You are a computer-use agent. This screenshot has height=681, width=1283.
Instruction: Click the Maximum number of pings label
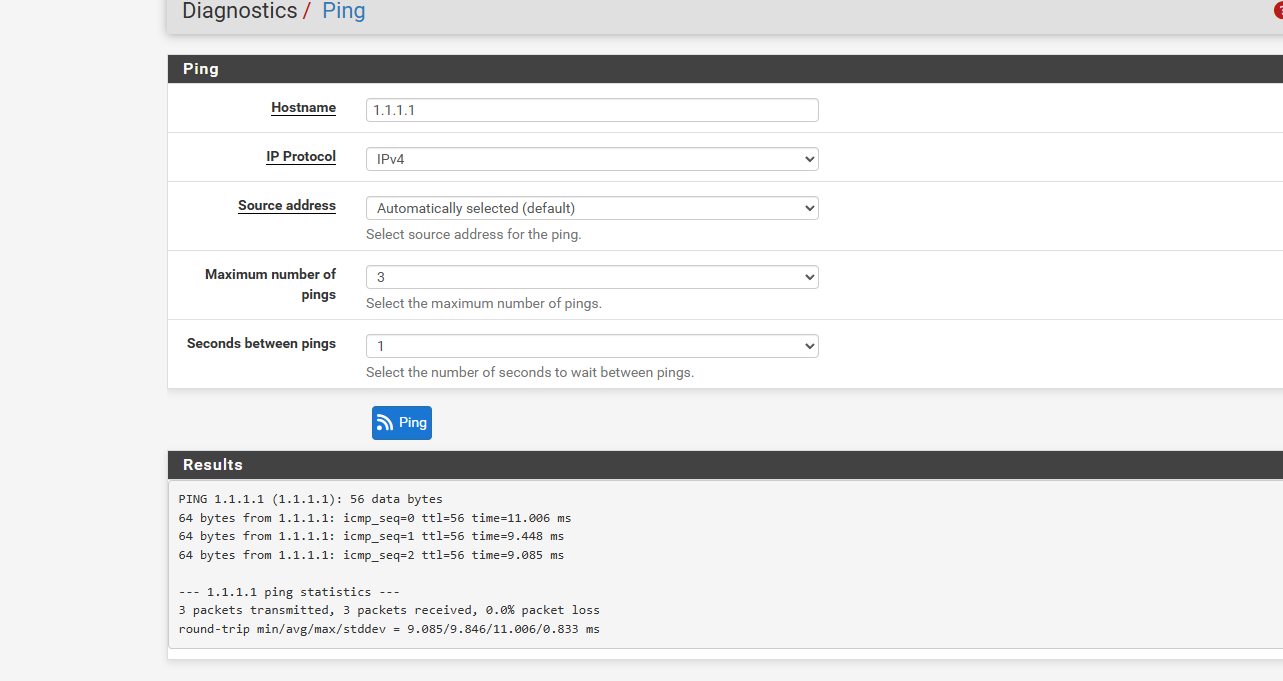(271, 284)
